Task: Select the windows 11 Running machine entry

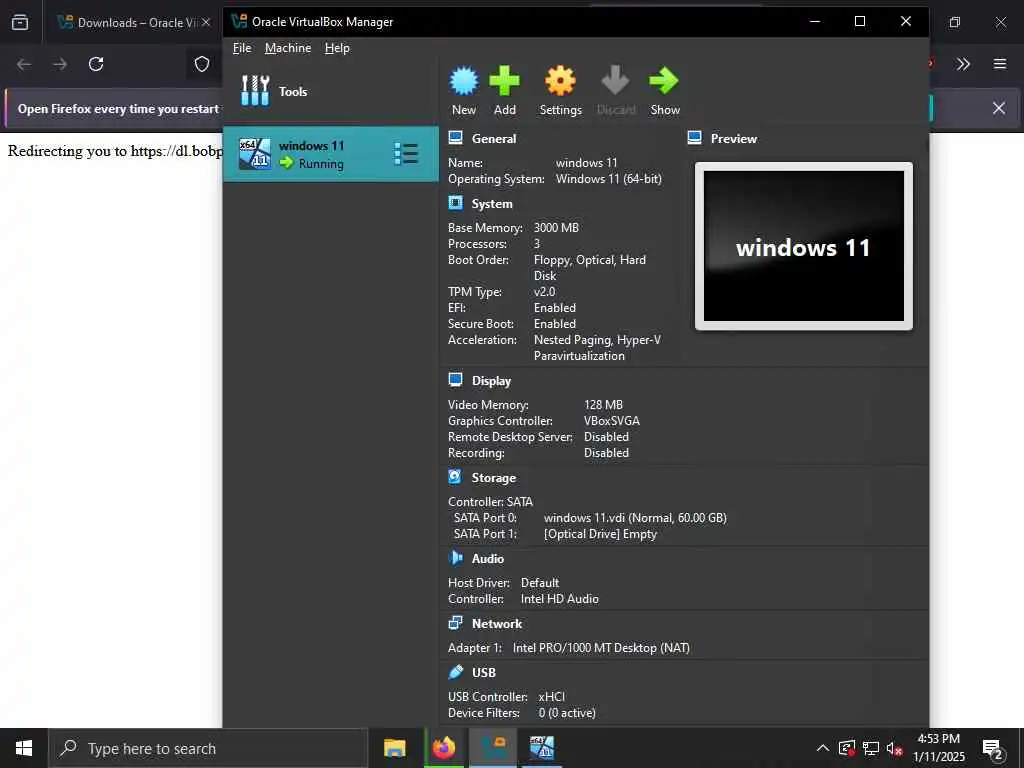Action: coord(330,154)
